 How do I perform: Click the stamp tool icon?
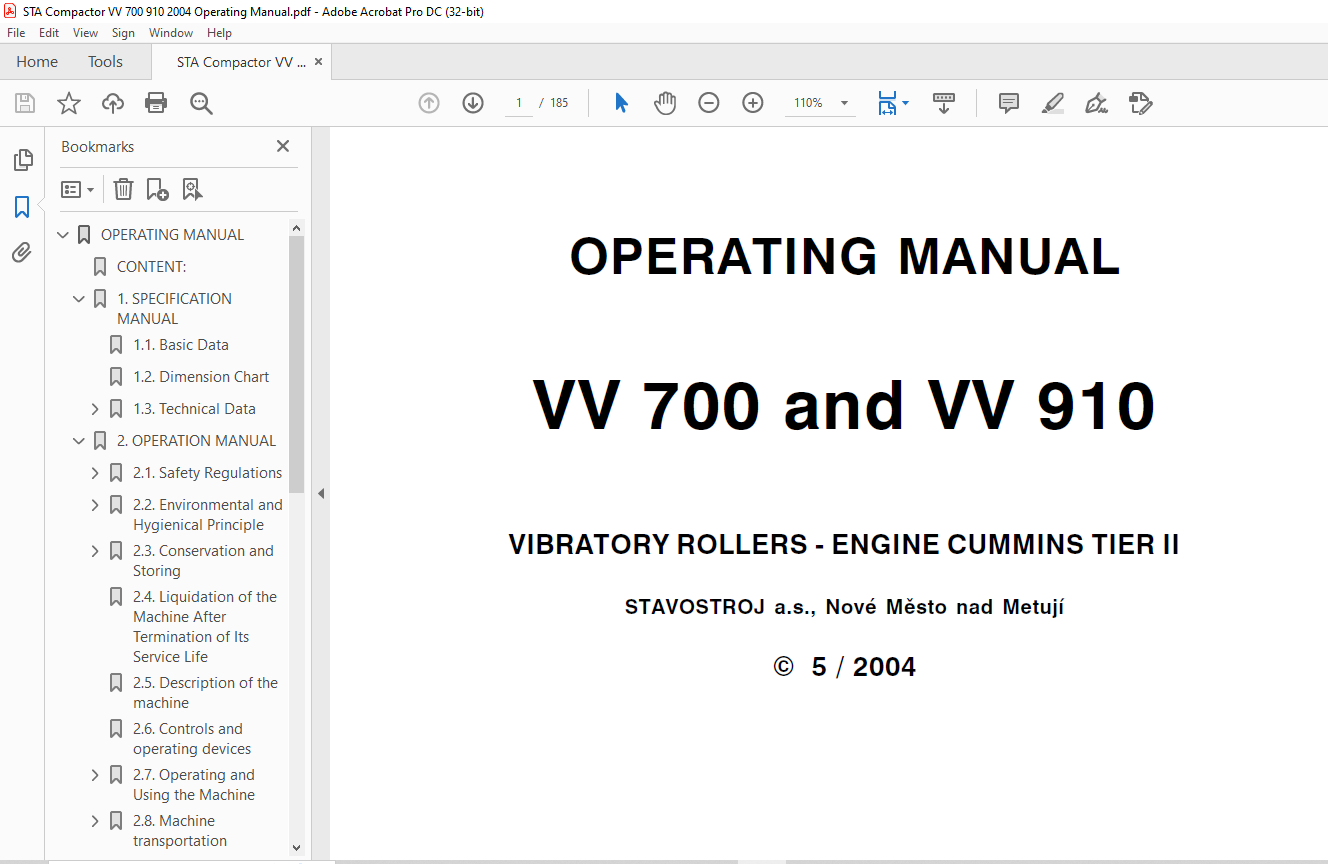click(x=1140, y=103)
